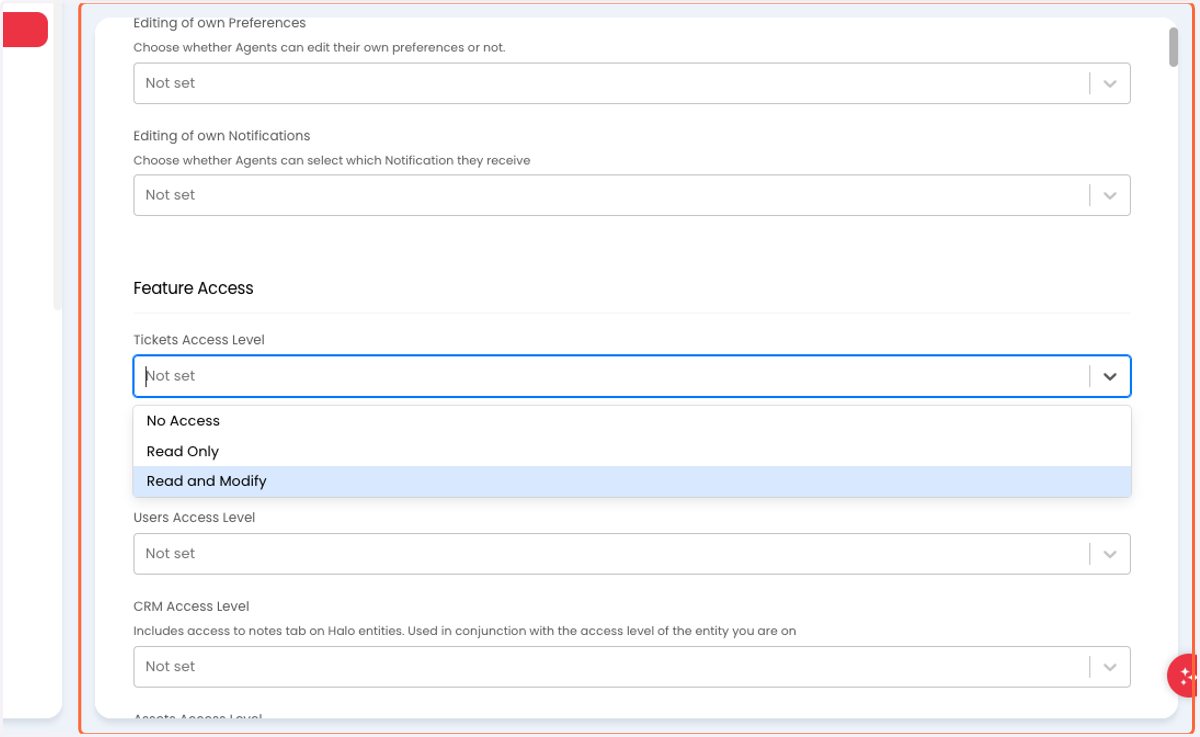The height and width of the screenshot is (737, 1200).
Task: Click the Tickets Access Level label
Action: 199,340
